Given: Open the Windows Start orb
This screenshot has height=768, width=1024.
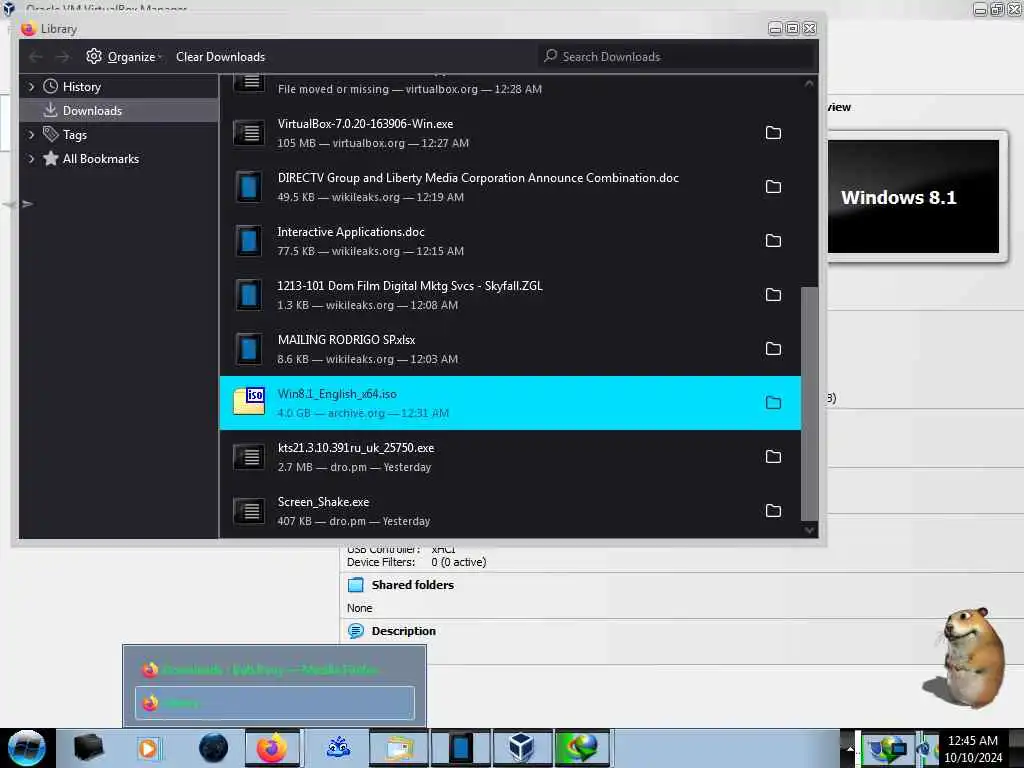Looking at the screenshot, I should click(26, 748).
